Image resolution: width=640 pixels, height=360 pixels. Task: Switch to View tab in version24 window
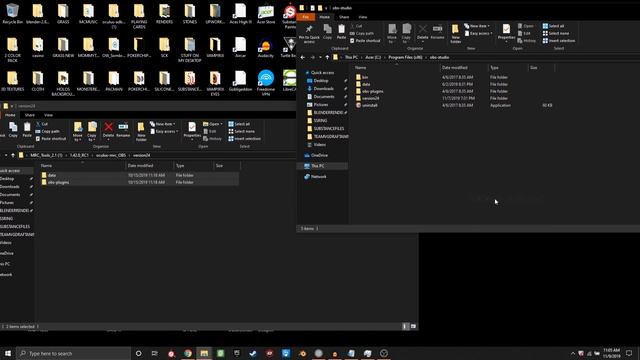coord(48,115)
